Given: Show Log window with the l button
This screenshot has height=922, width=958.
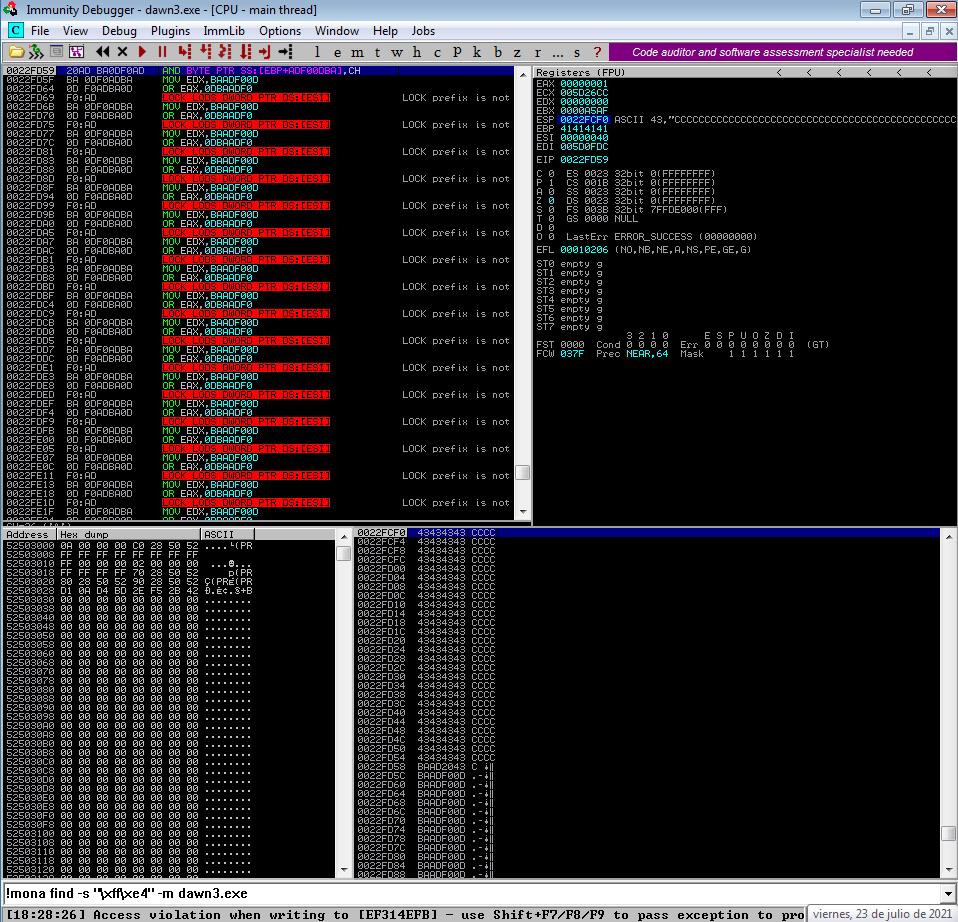Looking at the screenshot, I should 317,52.
